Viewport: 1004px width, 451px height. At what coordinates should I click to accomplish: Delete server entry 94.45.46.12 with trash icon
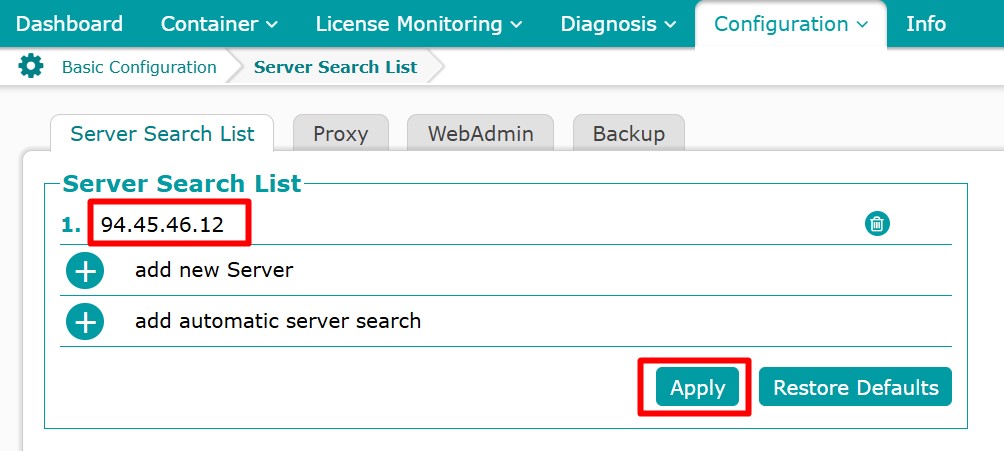(x=877, y=224)
